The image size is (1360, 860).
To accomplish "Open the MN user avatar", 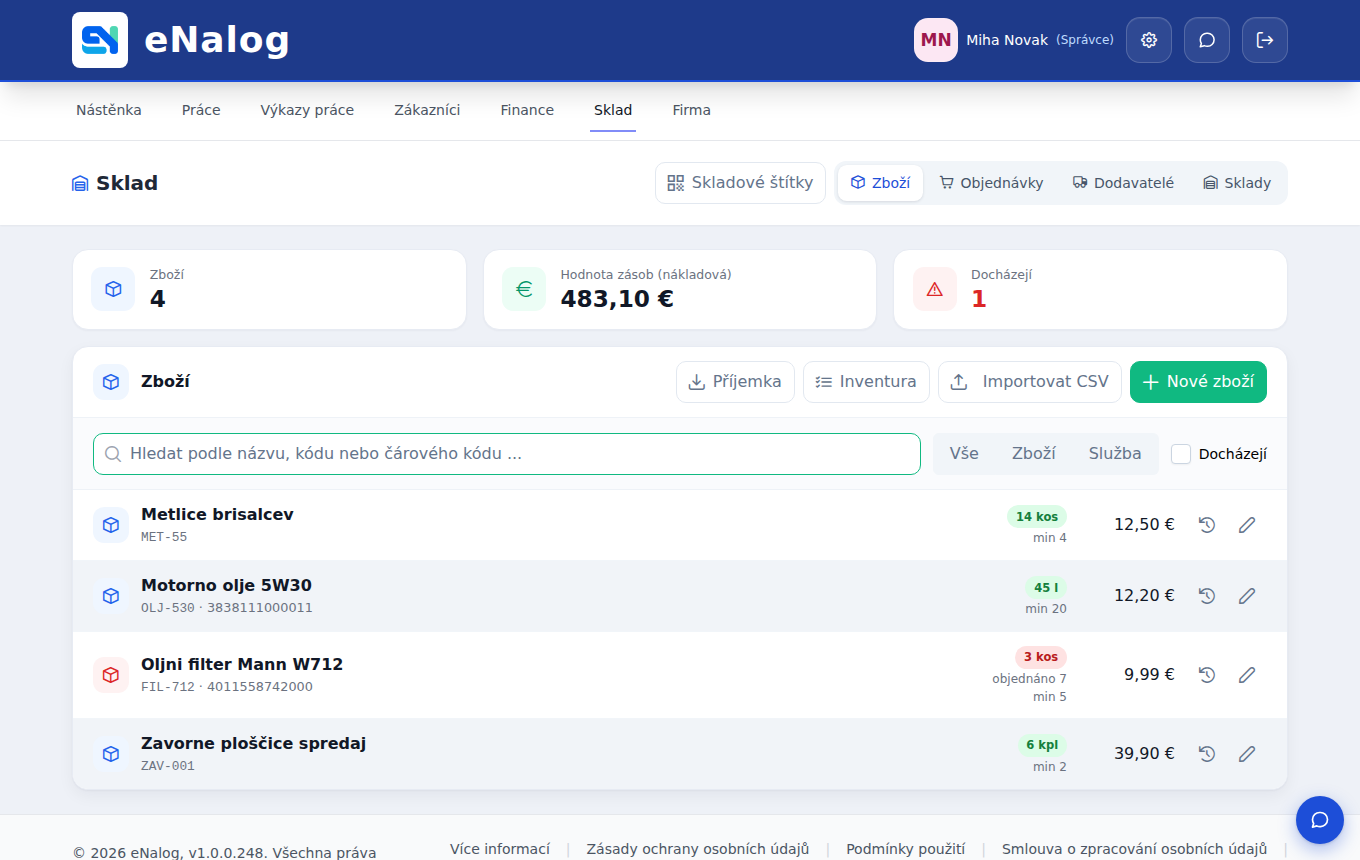I will tap(936, 40).
